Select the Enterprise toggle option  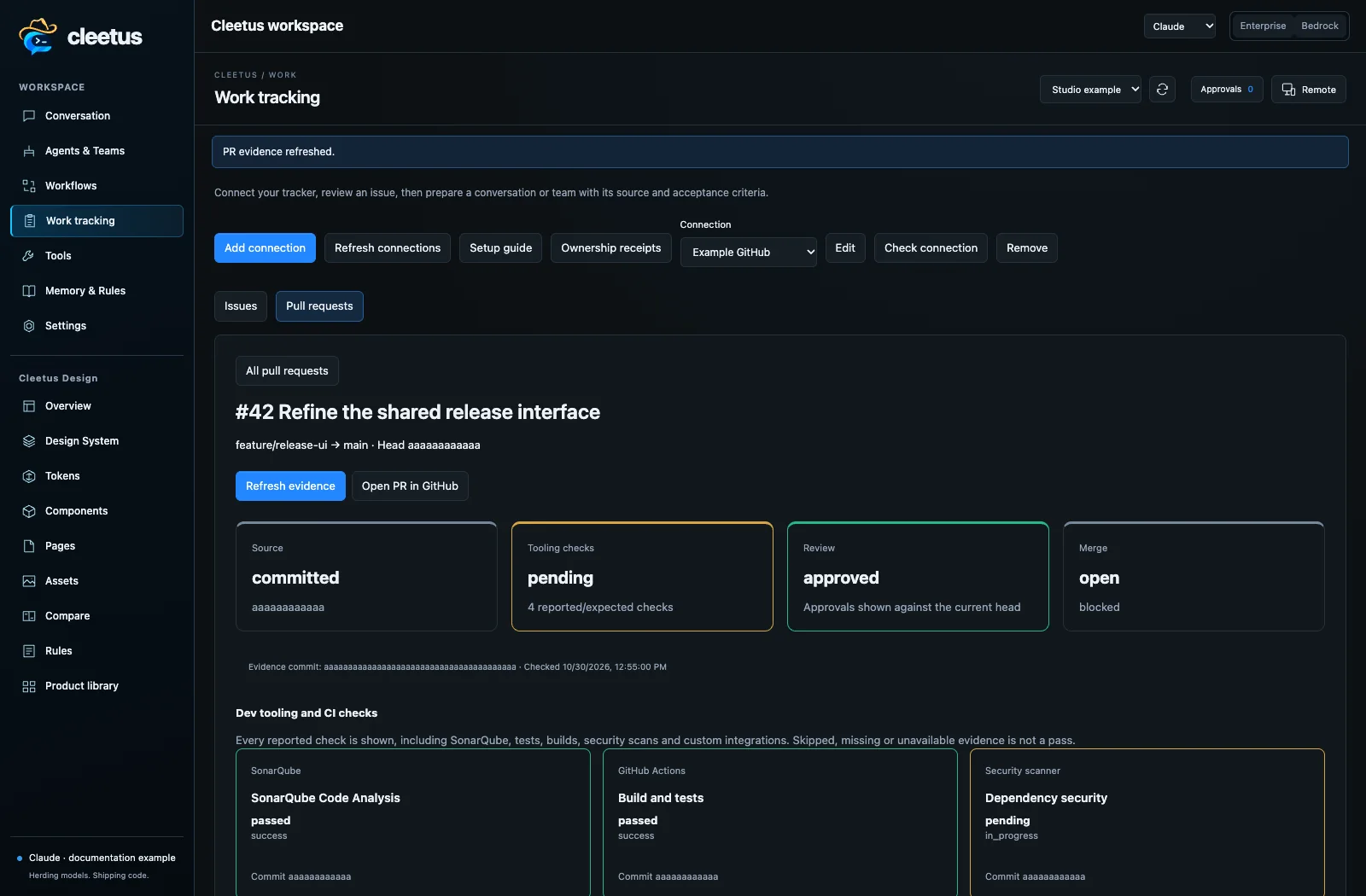tap(1263, 26)
